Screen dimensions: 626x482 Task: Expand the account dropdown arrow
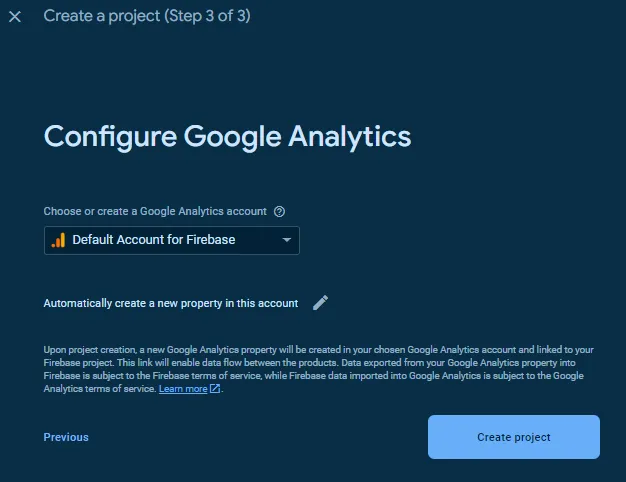(286, 240)
